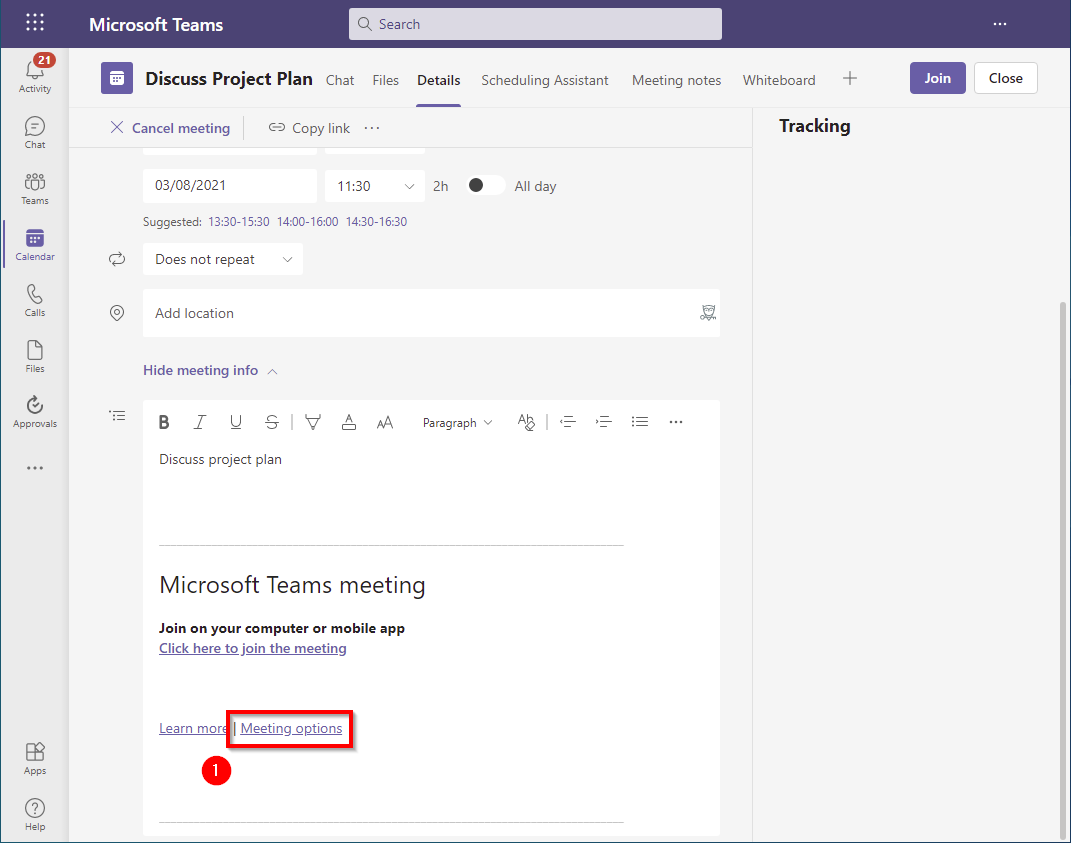Open the 11:30 time dropdown
This screenshot has width=1071, height=845.
click(375, 186)
